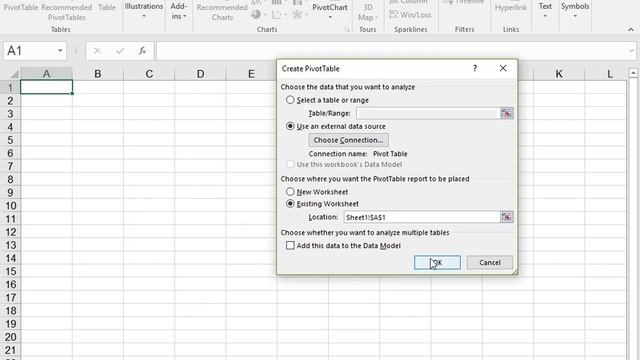This screenshot has height=360, width=640.
Task: Expand the Text group dropdown
Action: (x=545, y=16)
